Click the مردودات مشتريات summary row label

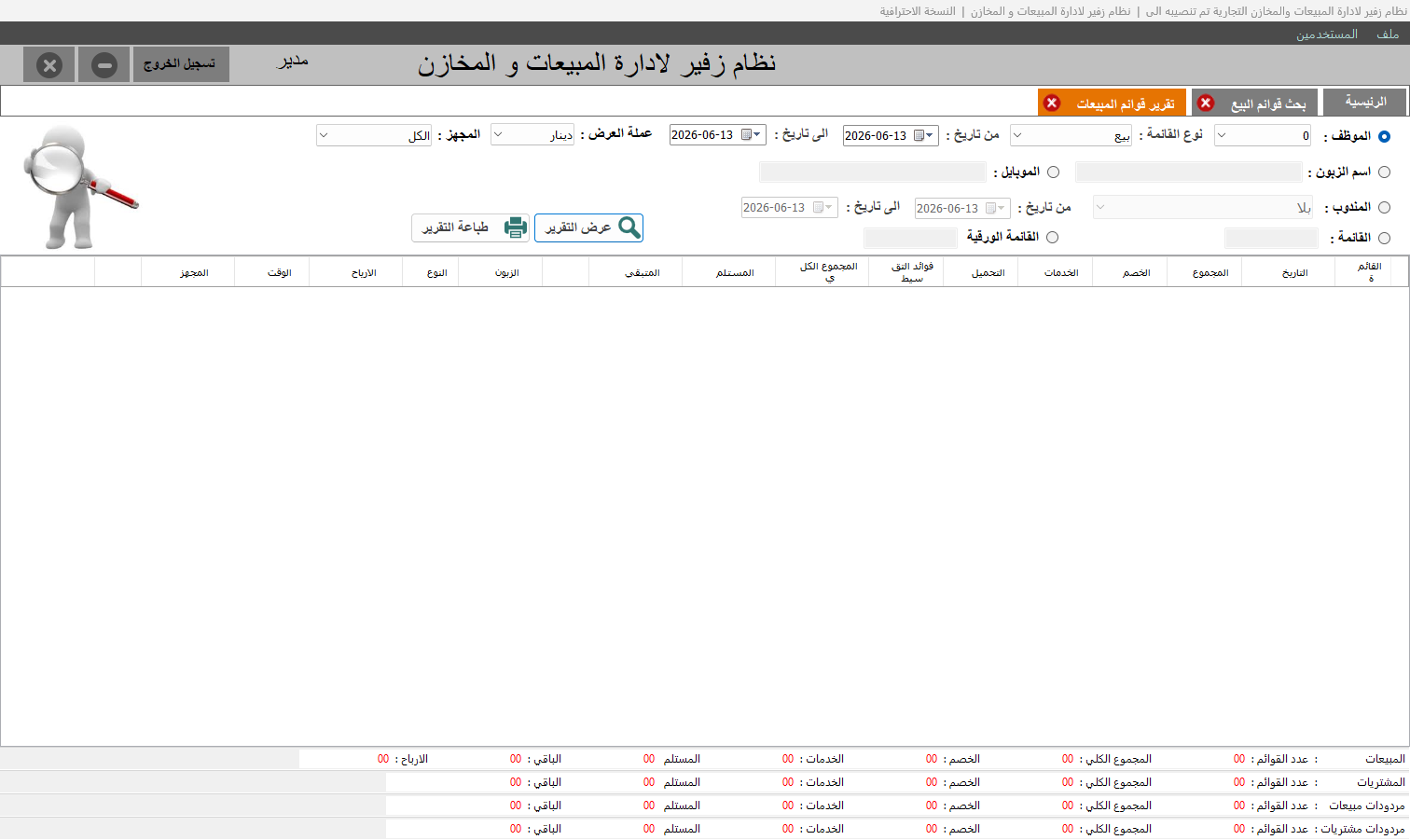(x=1362, y=829)
